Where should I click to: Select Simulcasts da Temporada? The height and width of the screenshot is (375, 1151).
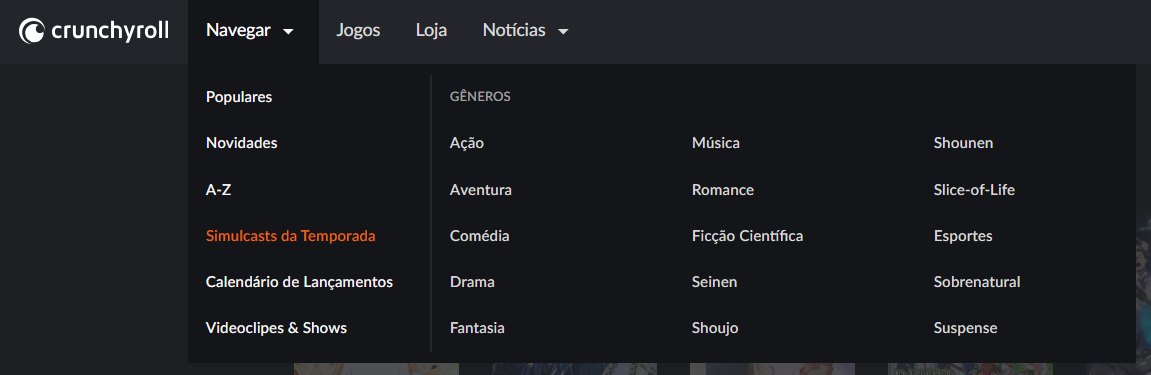pos(291,236)
